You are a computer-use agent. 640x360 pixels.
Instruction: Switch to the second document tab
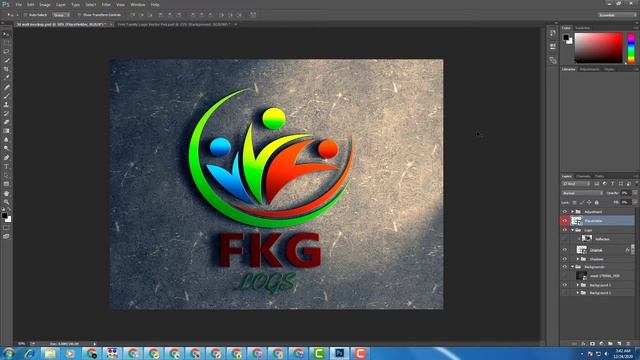[174, 24]
